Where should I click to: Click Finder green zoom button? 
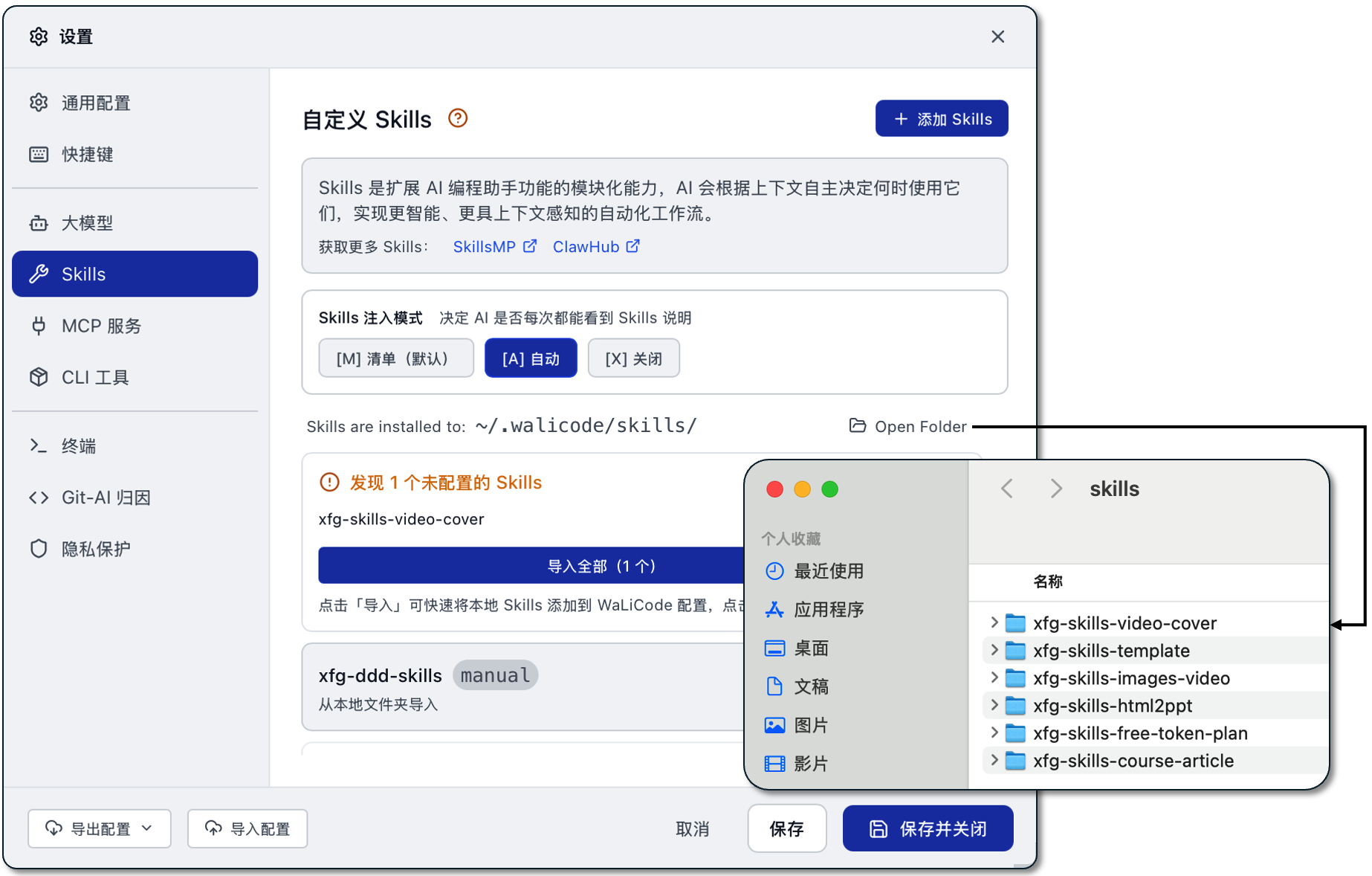[x=829, y=489]
